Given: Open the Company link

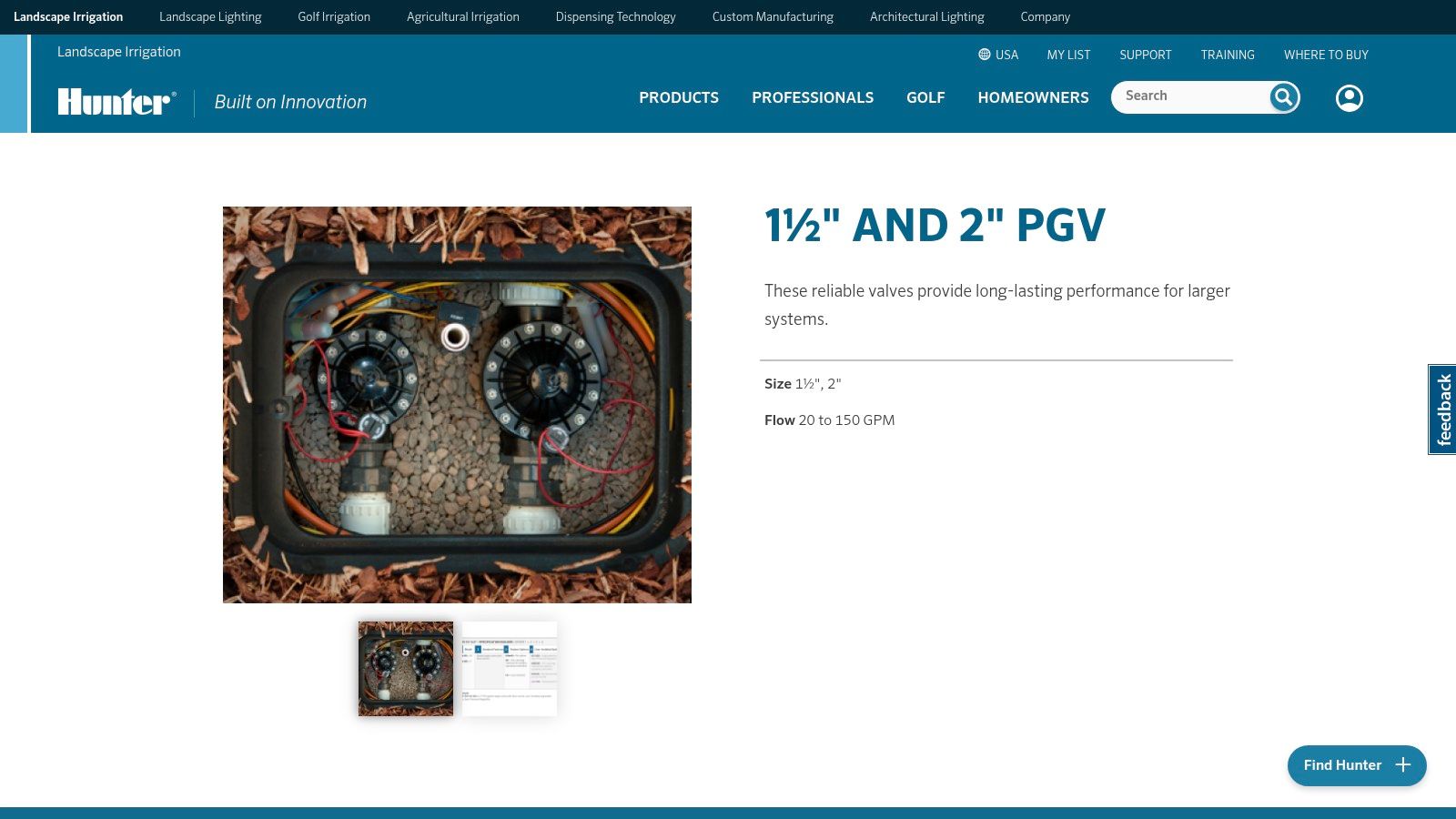Looking at the screenshot, I should (1046, 16).
